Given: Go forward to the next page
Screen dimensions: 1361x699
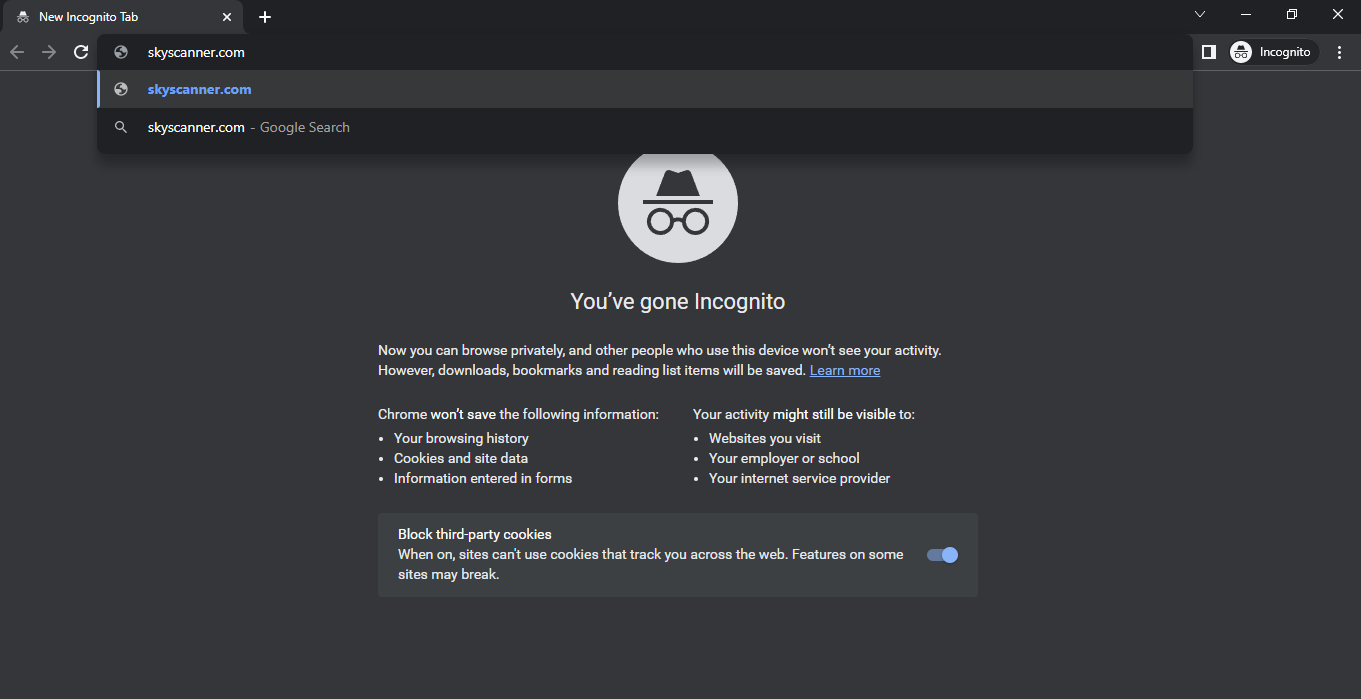Looking at the screenshot, I should pos(49,52).
